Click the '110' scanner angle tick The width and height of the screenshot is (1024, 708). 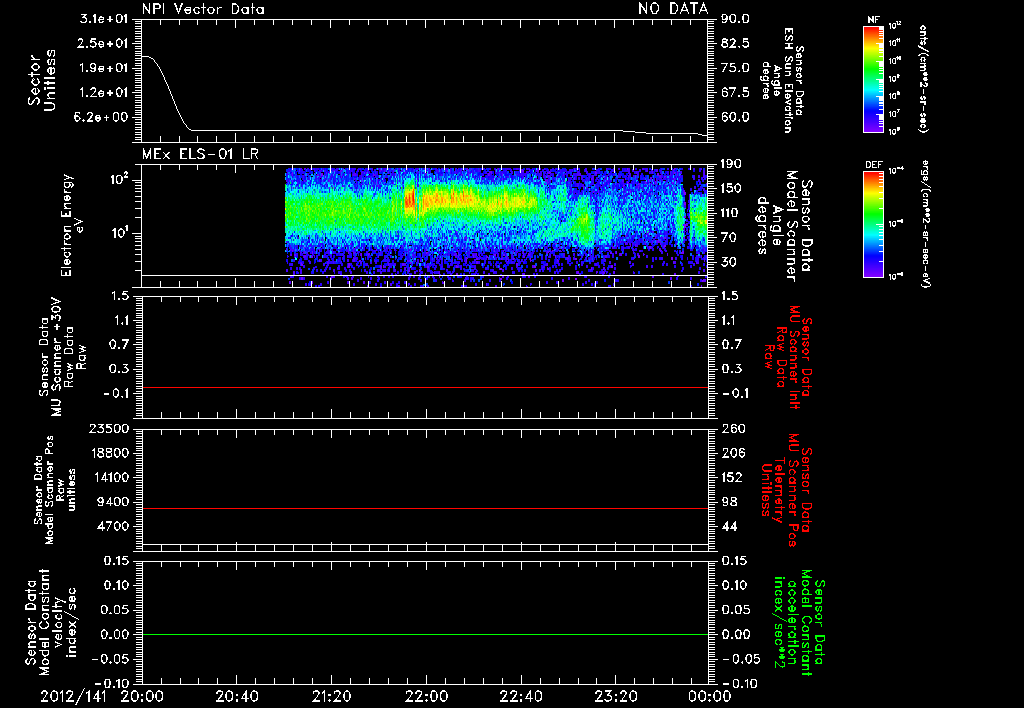733,213
